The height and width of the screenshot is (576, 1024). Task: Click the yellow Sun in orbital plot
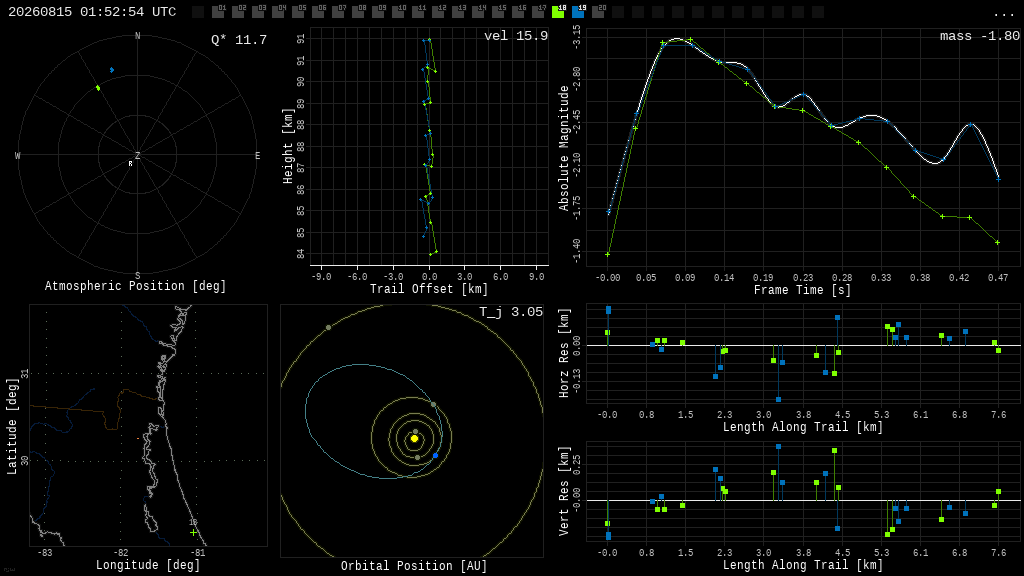[x=414, y=438]
